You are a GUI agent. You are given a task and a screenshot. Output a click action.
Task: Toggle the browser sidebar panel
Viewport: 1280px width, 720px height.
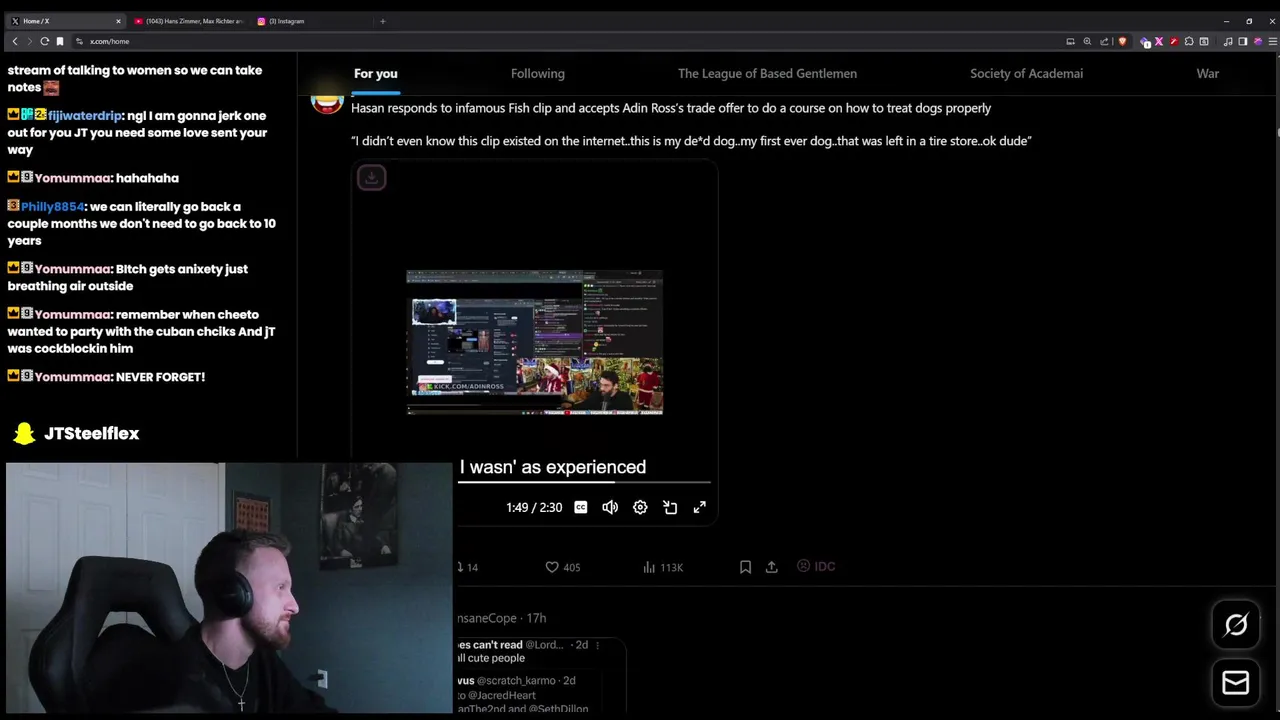pos(1243,41)
